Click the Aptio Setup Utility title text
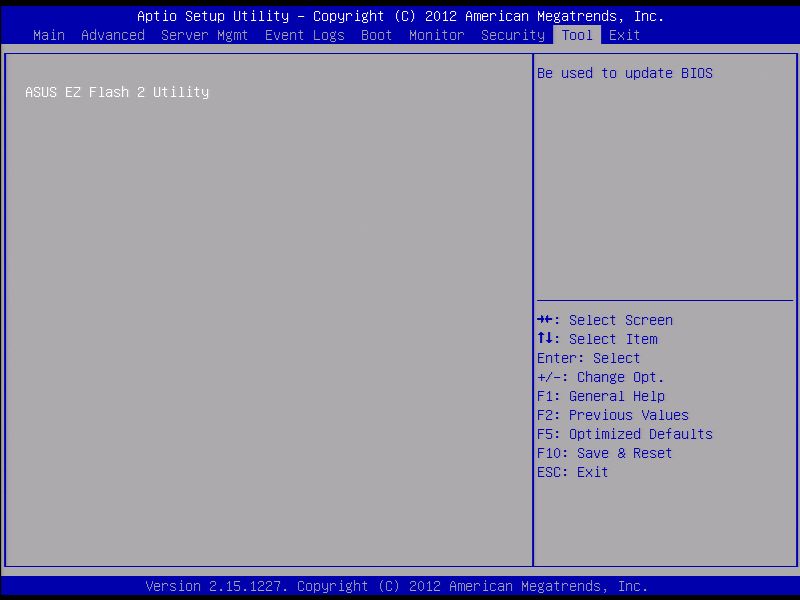800x600 pixels. [x=401, y=16]
